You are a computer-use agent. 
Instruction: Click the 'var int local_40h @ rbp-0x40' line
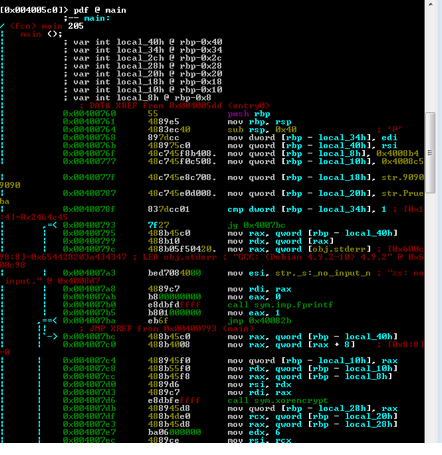point(143,42)
